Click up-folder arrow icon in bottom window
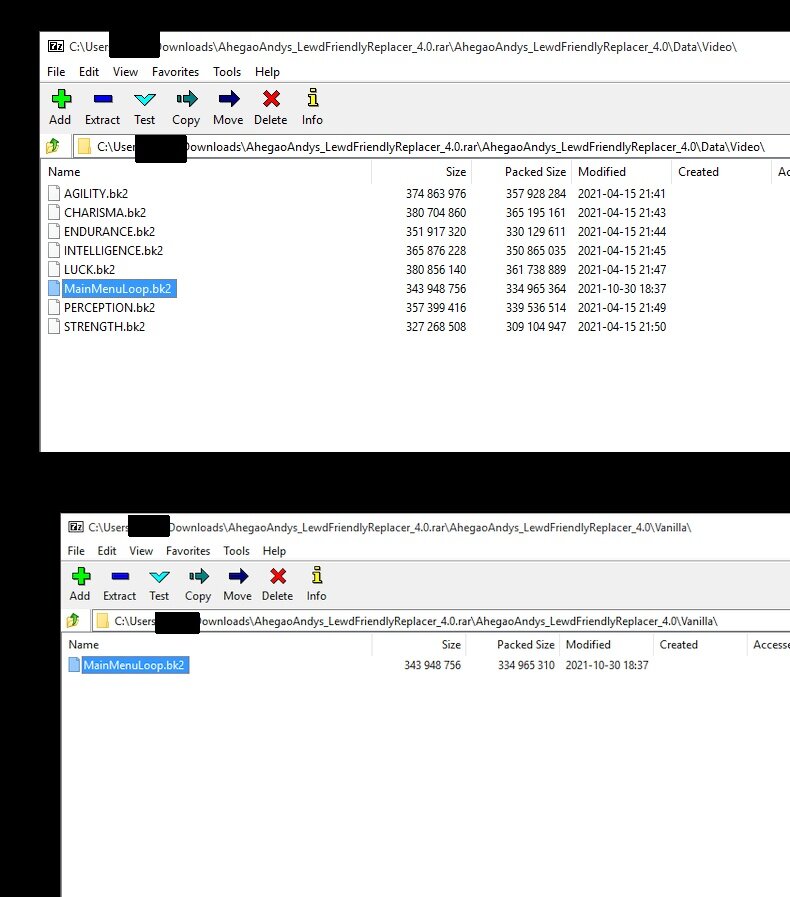790x897 pixels. [72, 621]
